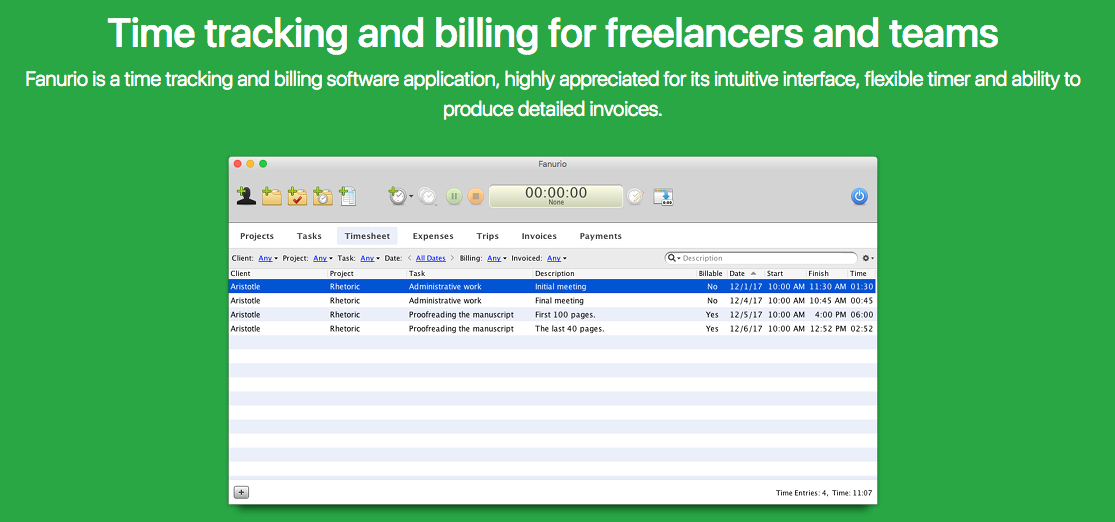Sort by the Date column header
This screenshot has height=522, width=1115.
tap(745, 273)
